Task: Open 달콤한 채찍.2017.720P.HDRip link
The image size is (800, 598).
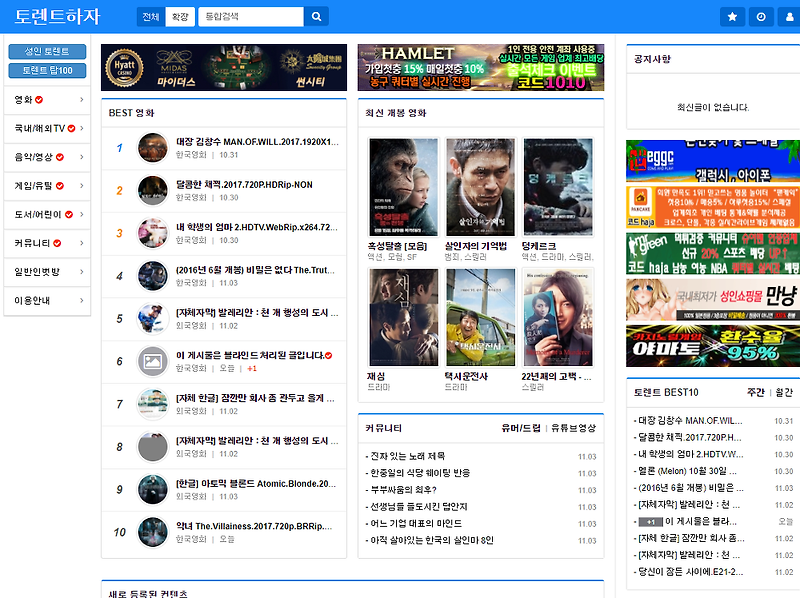Action: 244,185
